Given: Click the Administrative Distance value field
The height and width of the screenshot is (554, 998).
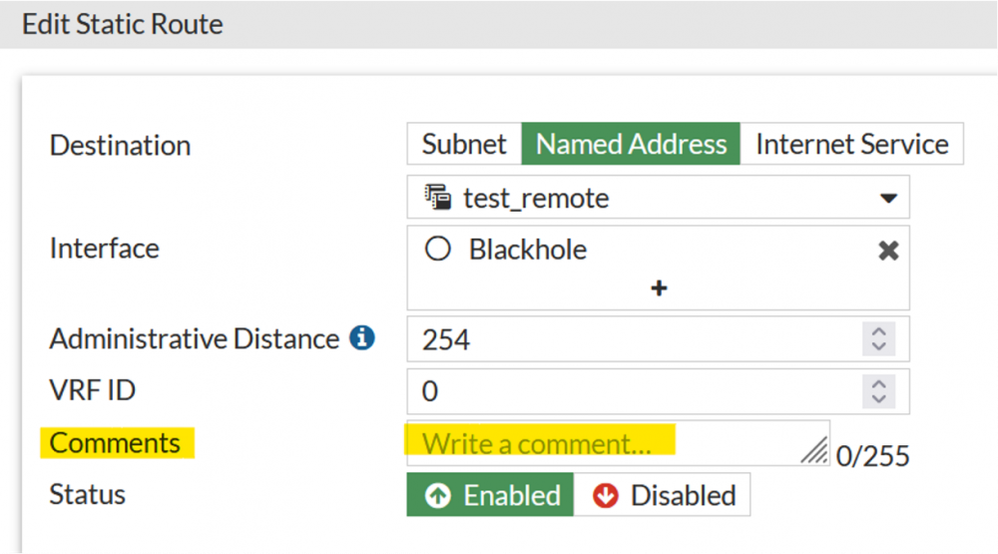Looking at the screenshot, I should [x=630, y=340].
